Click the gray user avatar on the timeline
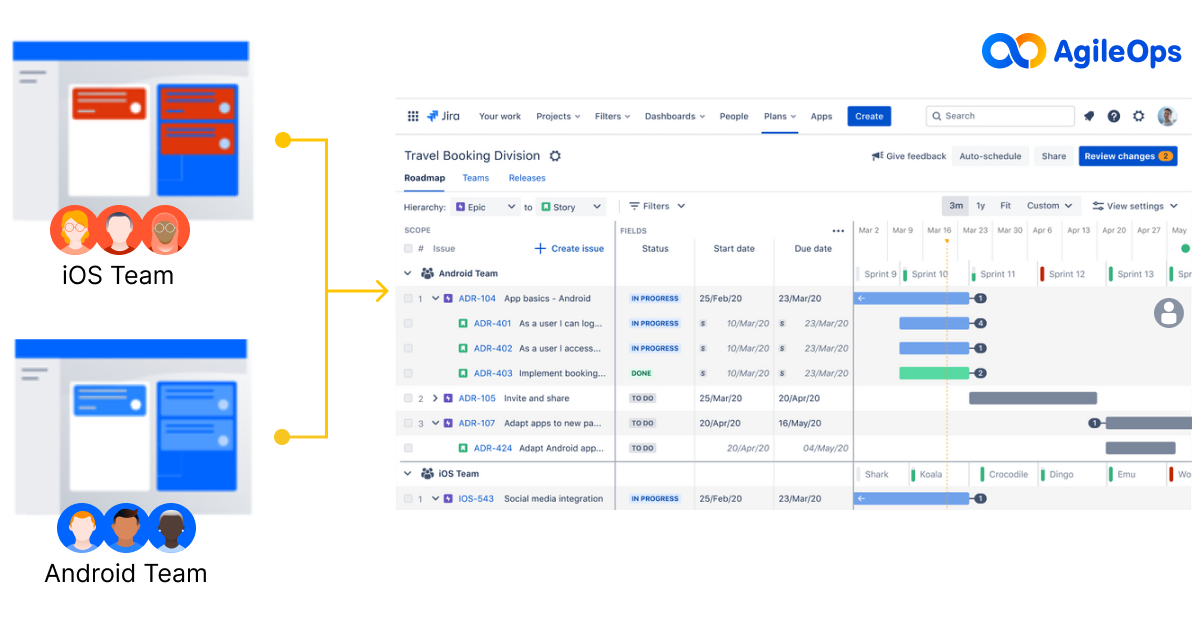 pyautogui.click(x=1168, y=313)
